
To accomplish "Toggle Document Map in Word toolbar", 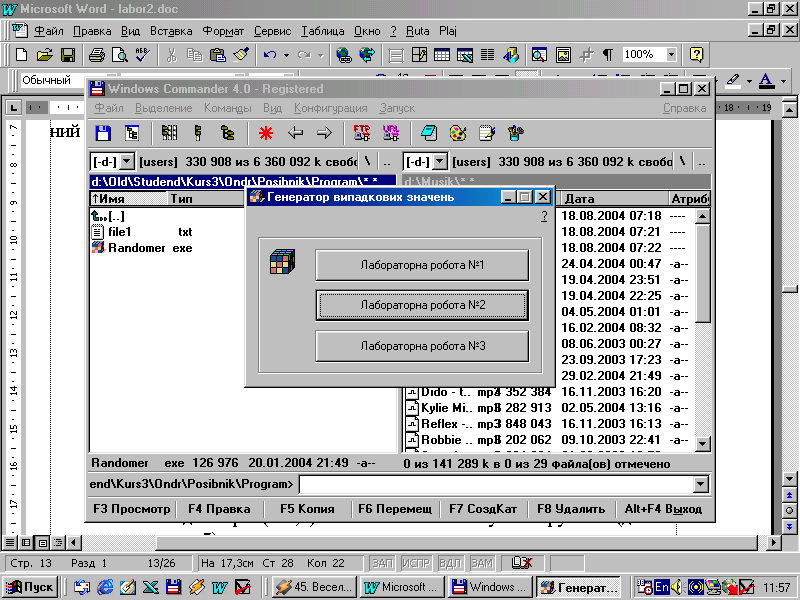I will point(539,54).
